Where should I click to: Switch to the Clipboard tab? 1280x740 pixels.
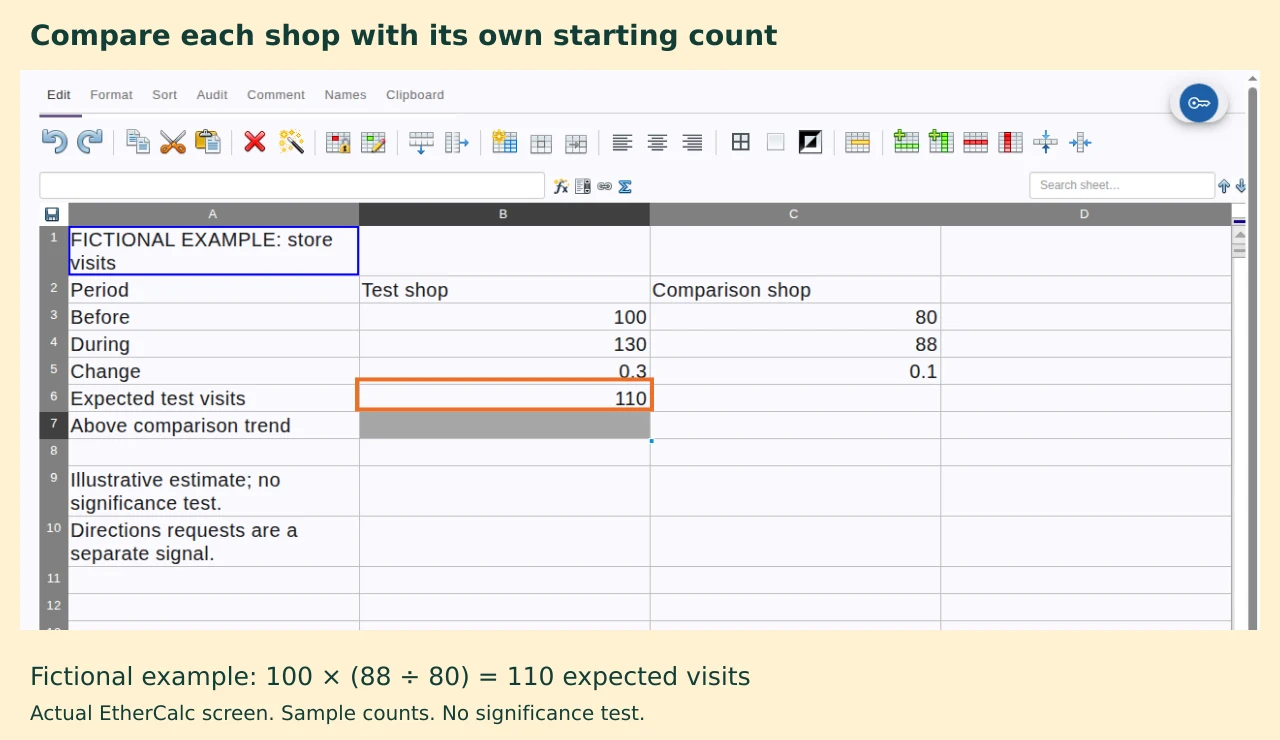click(x=415, y=95)
